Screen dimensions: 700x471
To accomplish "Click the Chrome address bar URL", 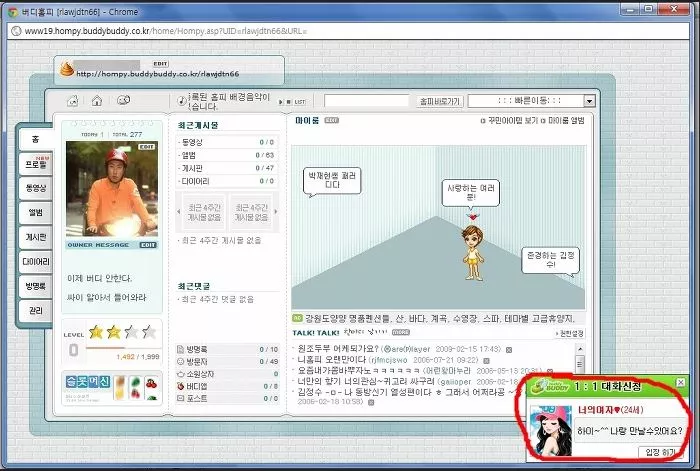I will (165, 31).
